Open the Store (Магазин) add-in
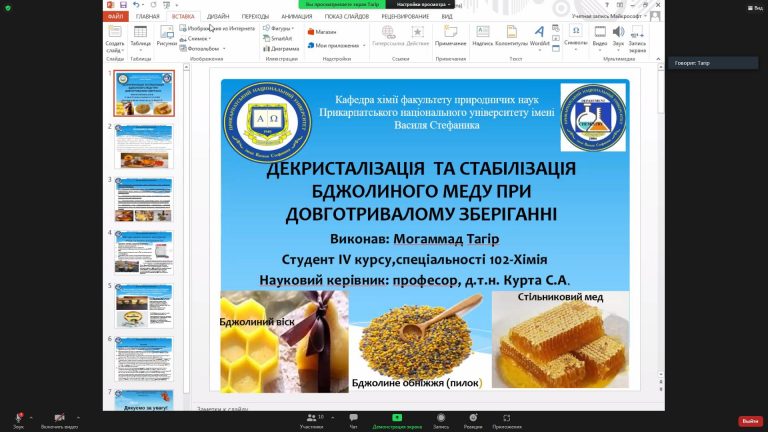The width and height of the screenshot is (768, 432). pyautogui.click(x=322, y=32)
